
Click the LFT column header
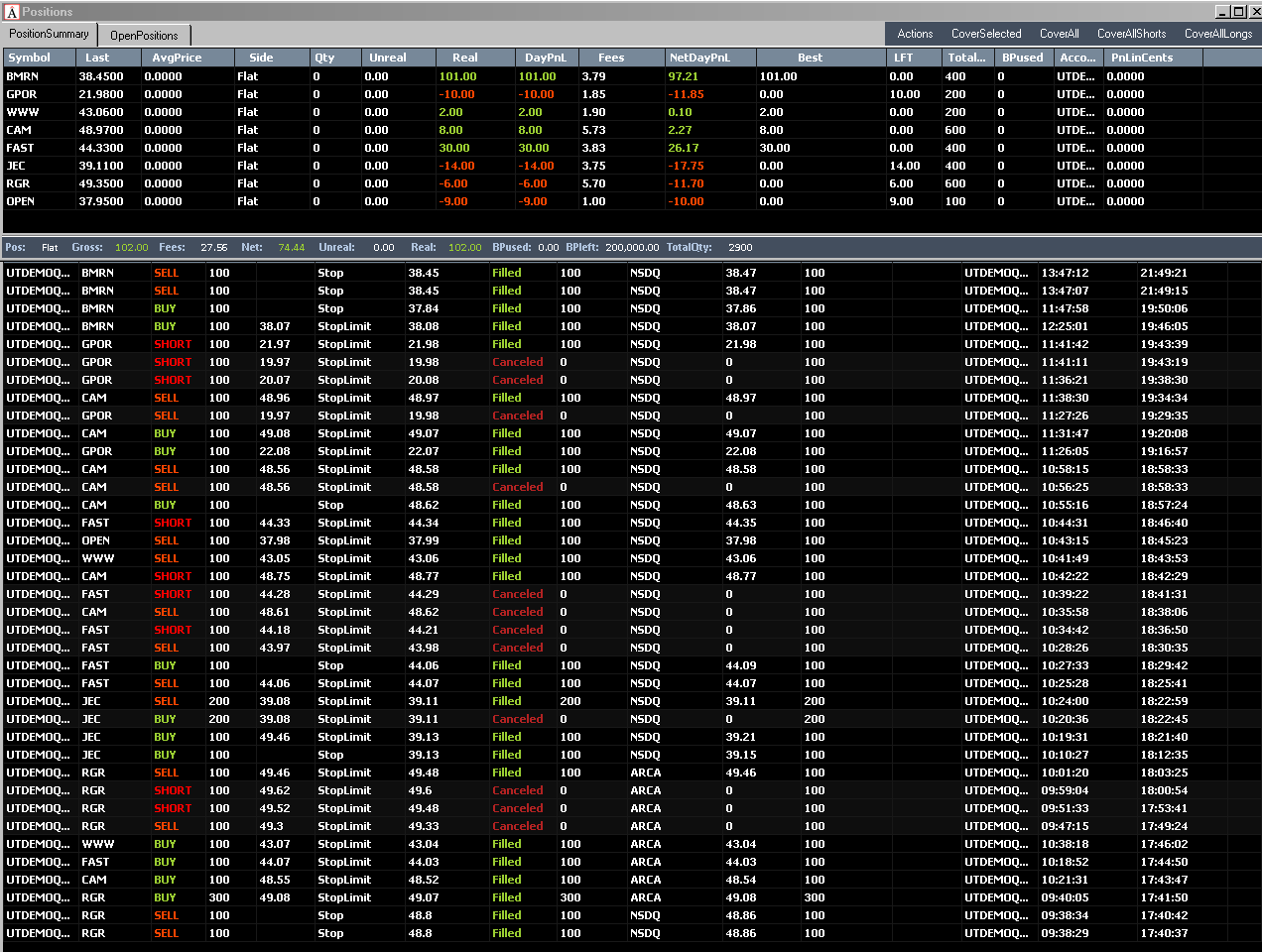[913, 58]
